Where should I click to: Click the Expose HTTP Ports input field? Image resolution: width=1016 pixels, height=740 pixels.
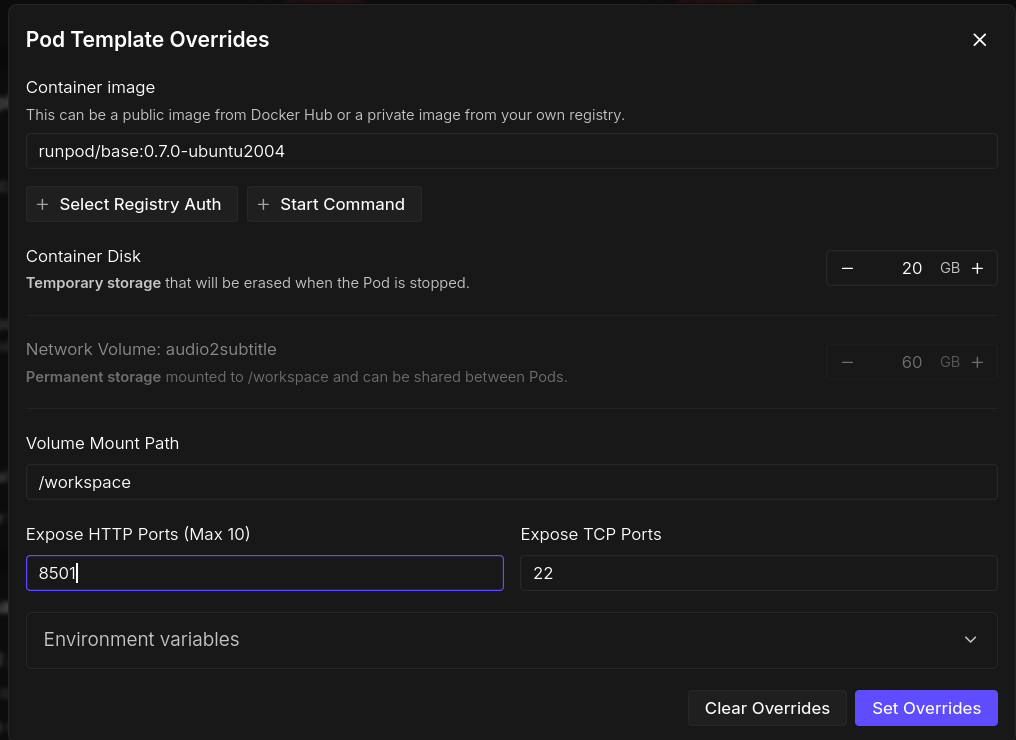tap(264, 573)
